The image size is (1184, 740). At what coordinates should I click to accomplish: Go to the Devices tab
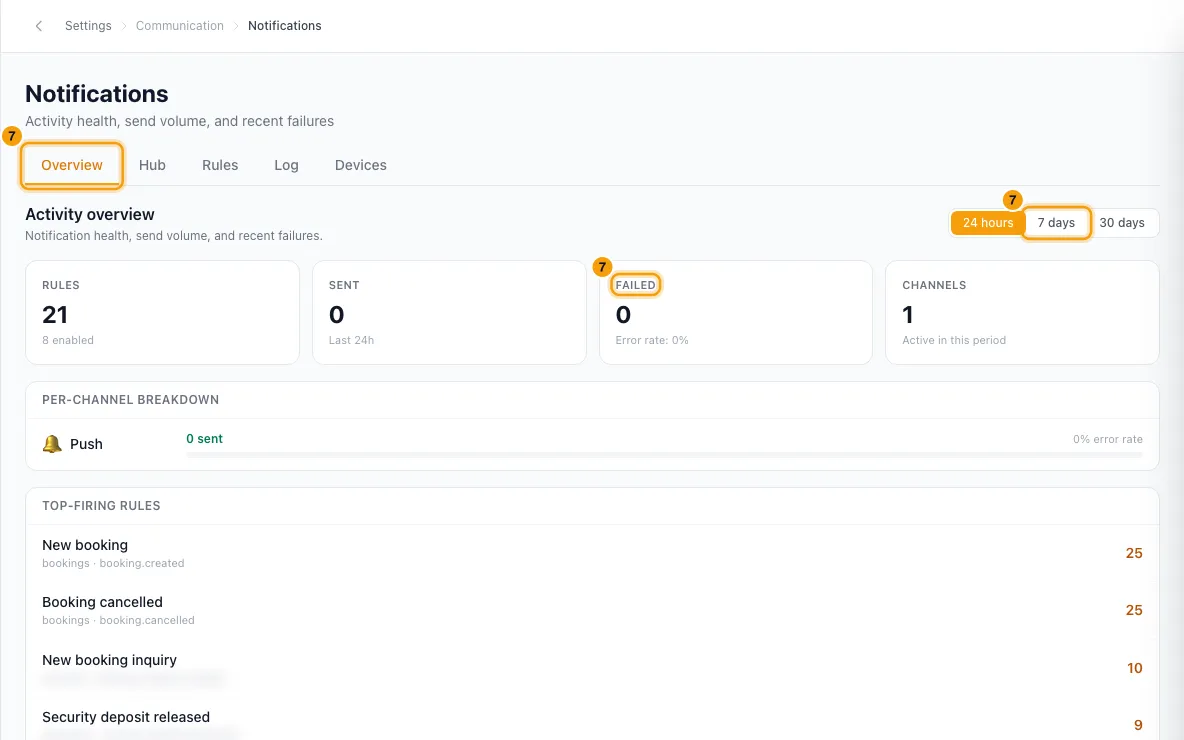[361, 165]
